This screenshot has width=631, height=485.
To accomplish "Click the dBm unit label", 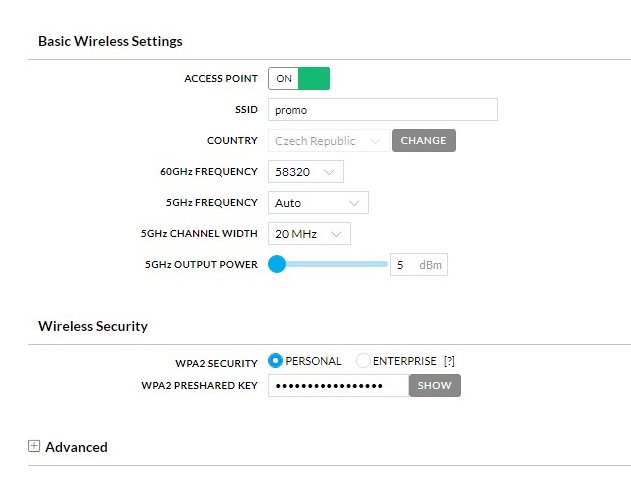I will 430,265.
